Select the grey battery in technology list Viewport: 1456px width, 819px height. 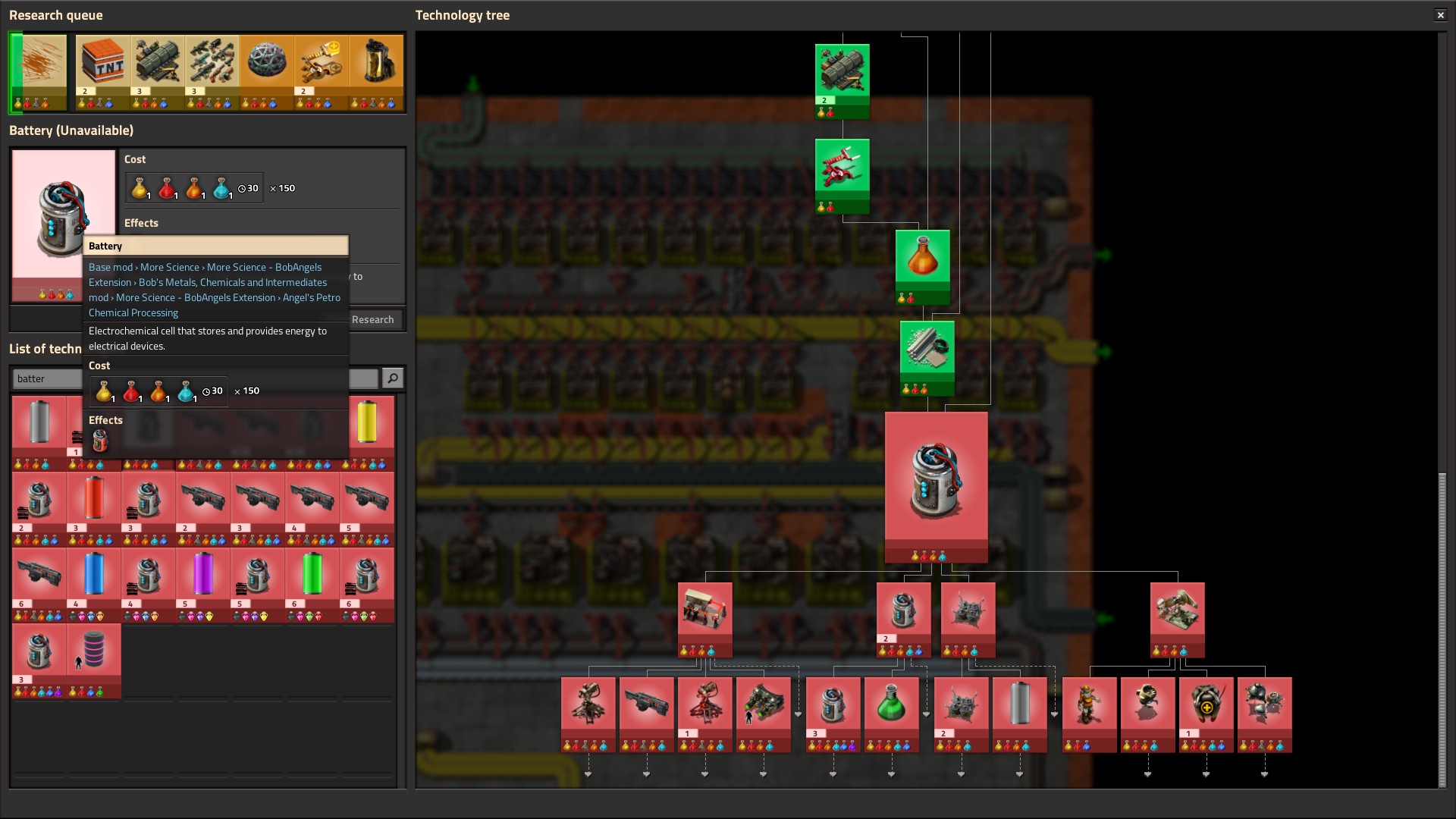39,432
